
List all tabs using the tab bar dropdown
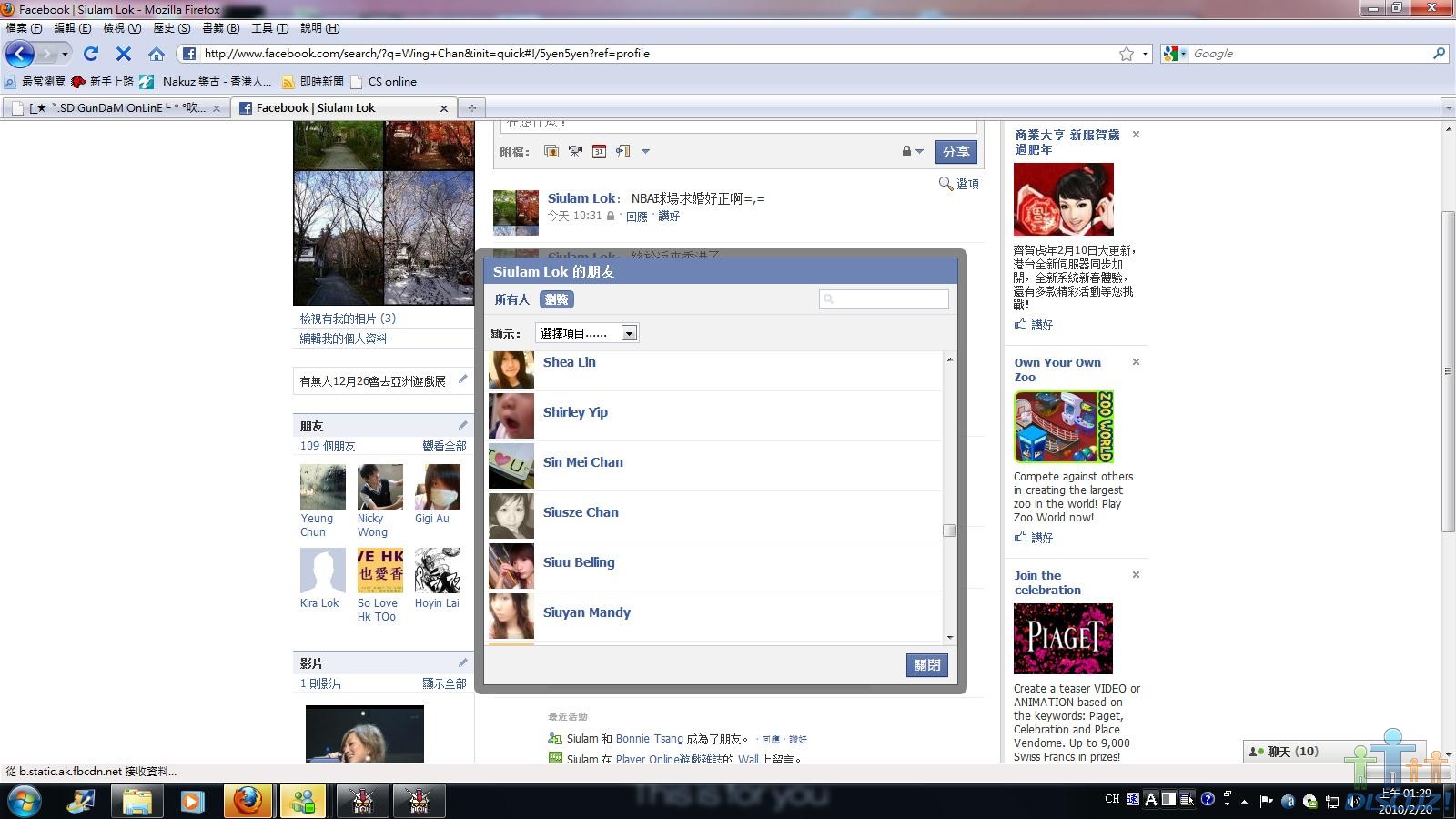click(1448, 108)
